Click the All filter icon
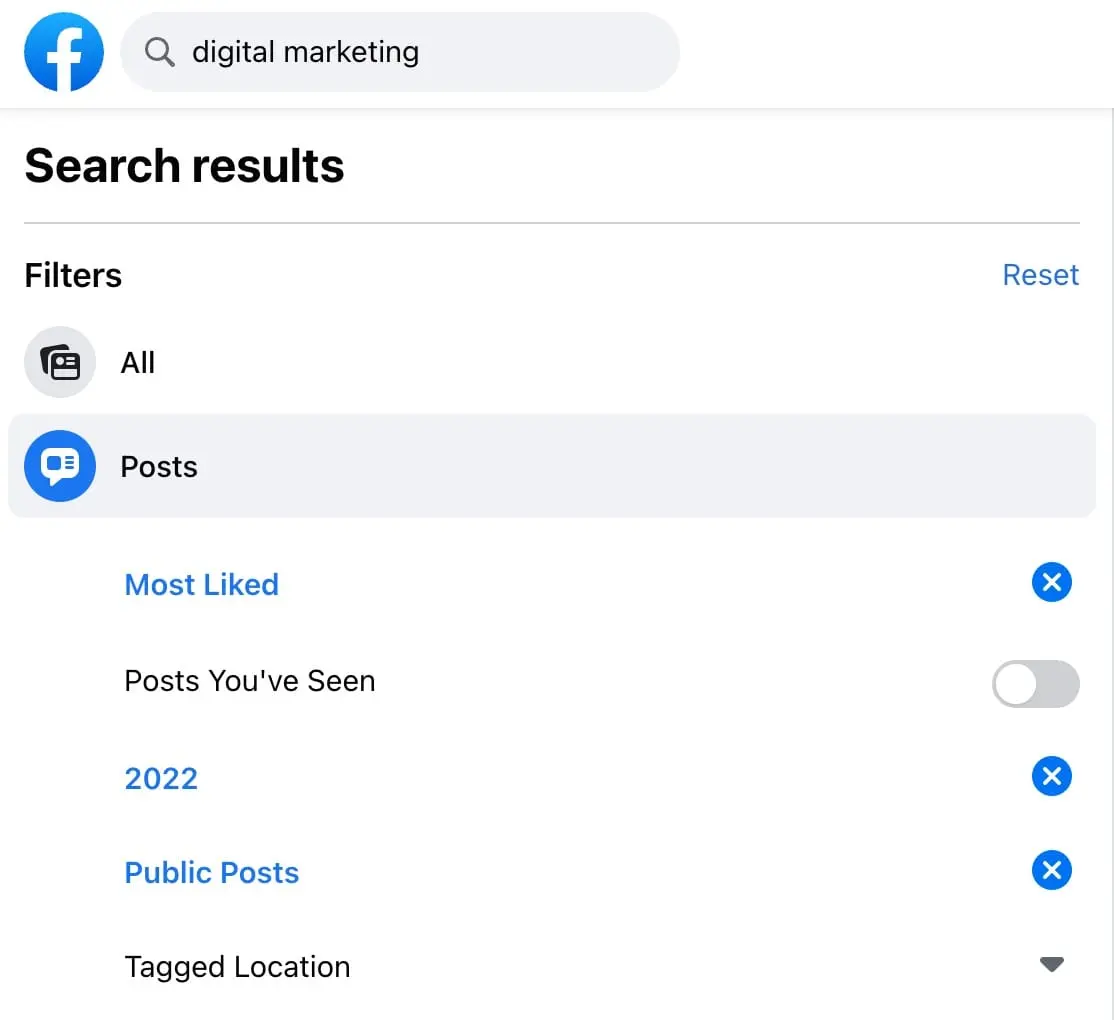 [x=60, y=362]
